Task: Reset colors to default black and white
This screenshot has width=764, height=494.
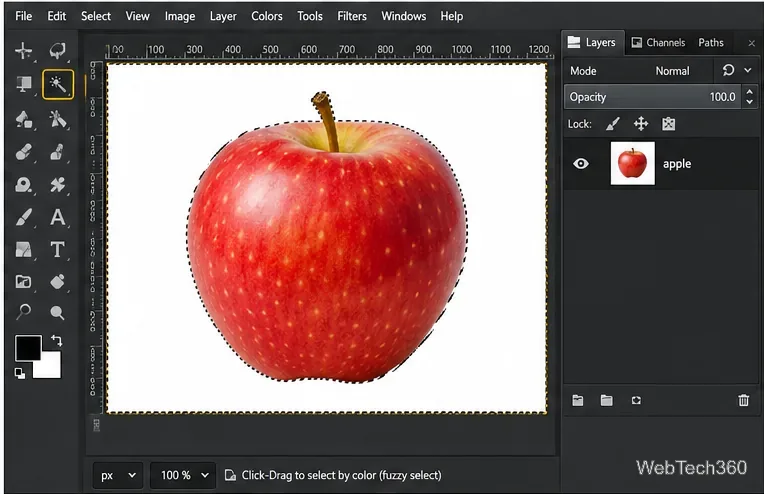Action: [x=19, y=373]
